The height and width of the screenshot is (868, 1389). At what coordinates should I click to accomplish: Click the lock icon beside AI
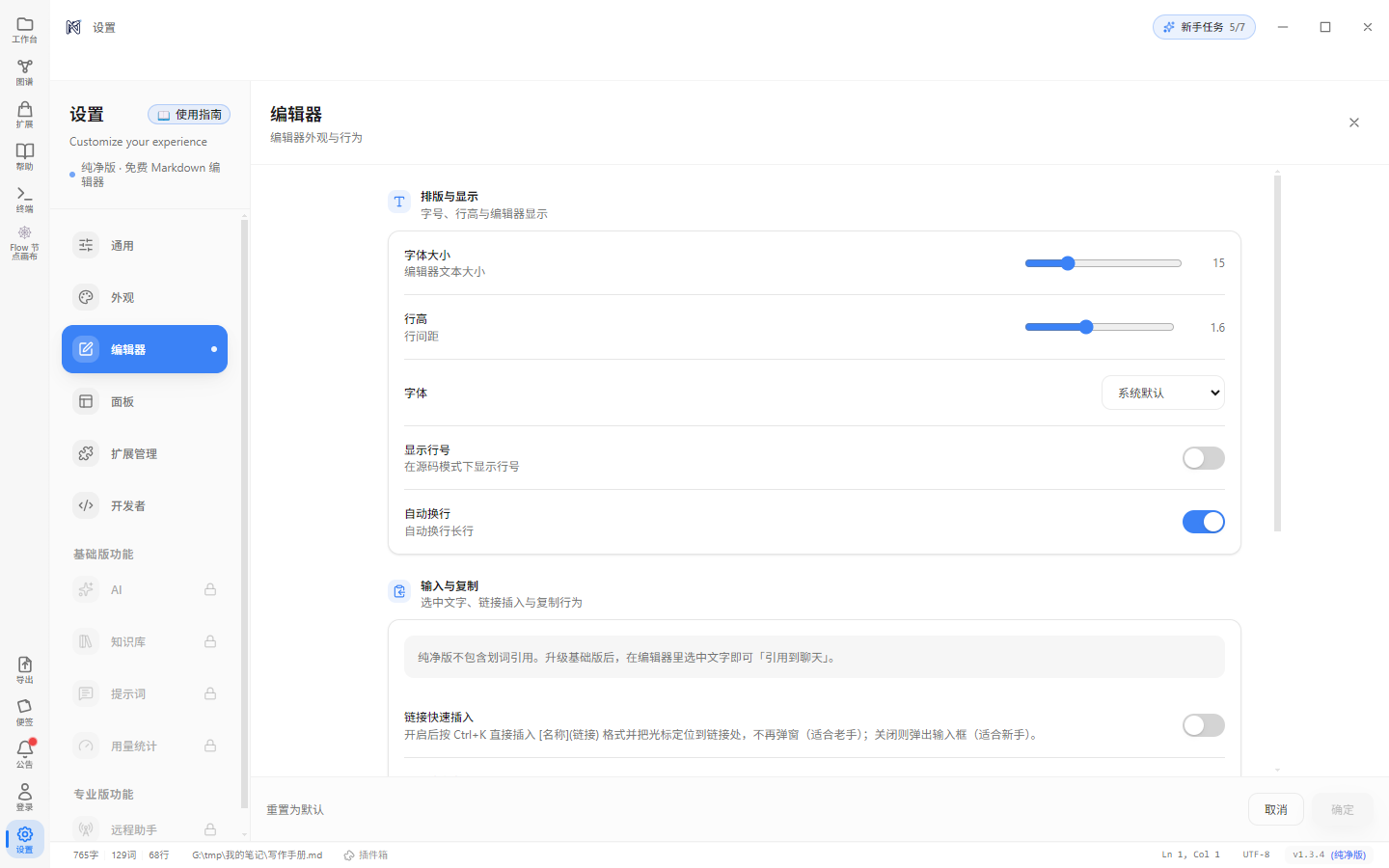(x=210, y=589)
